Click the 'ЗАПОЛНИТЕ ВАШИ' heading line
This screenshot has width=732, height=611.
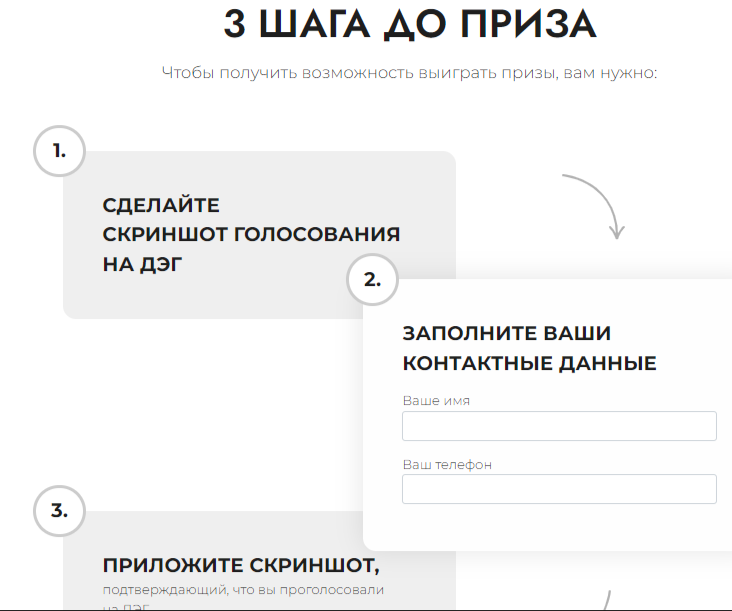pos(507,333)
